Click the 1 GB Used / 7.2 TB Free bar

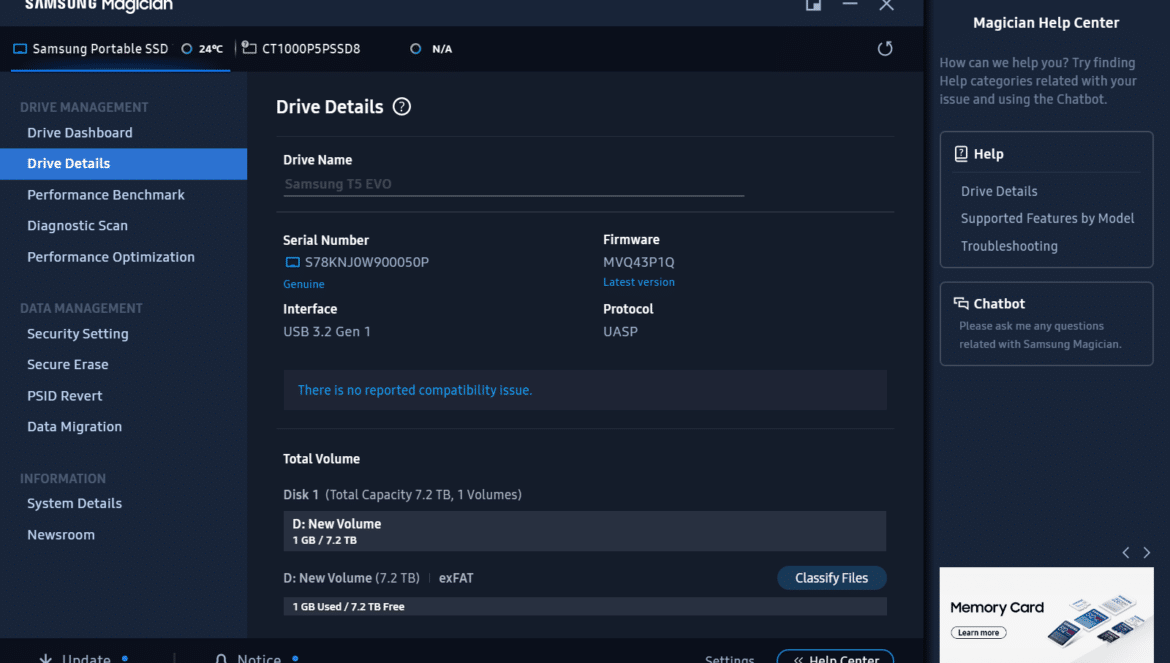[584, 606]
